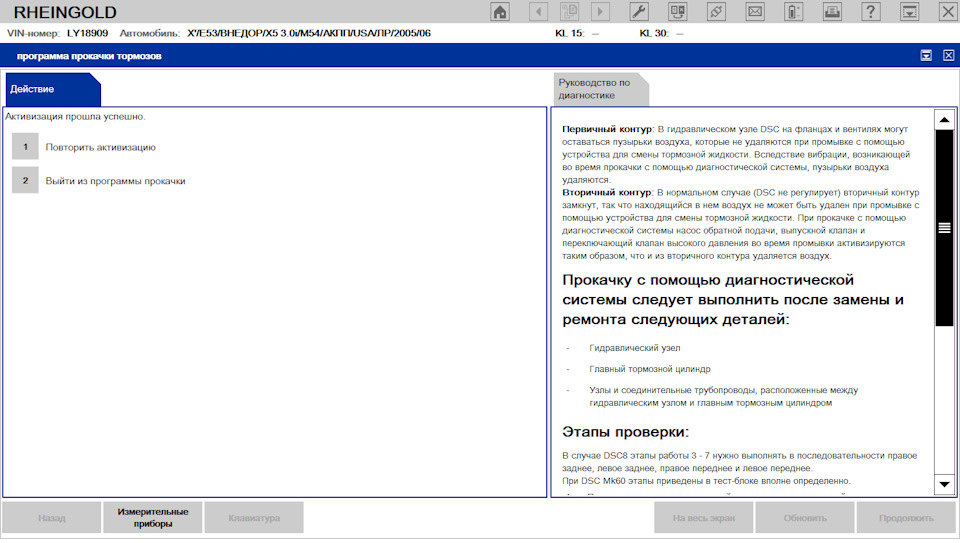
Task: Minimize Rheingold with the top toolbar icon
Action: [909, 12]
